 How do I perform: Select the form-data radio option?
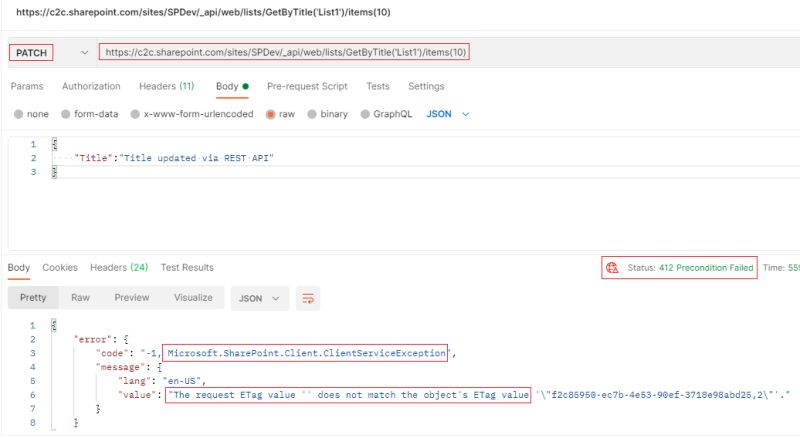[65, 114]
